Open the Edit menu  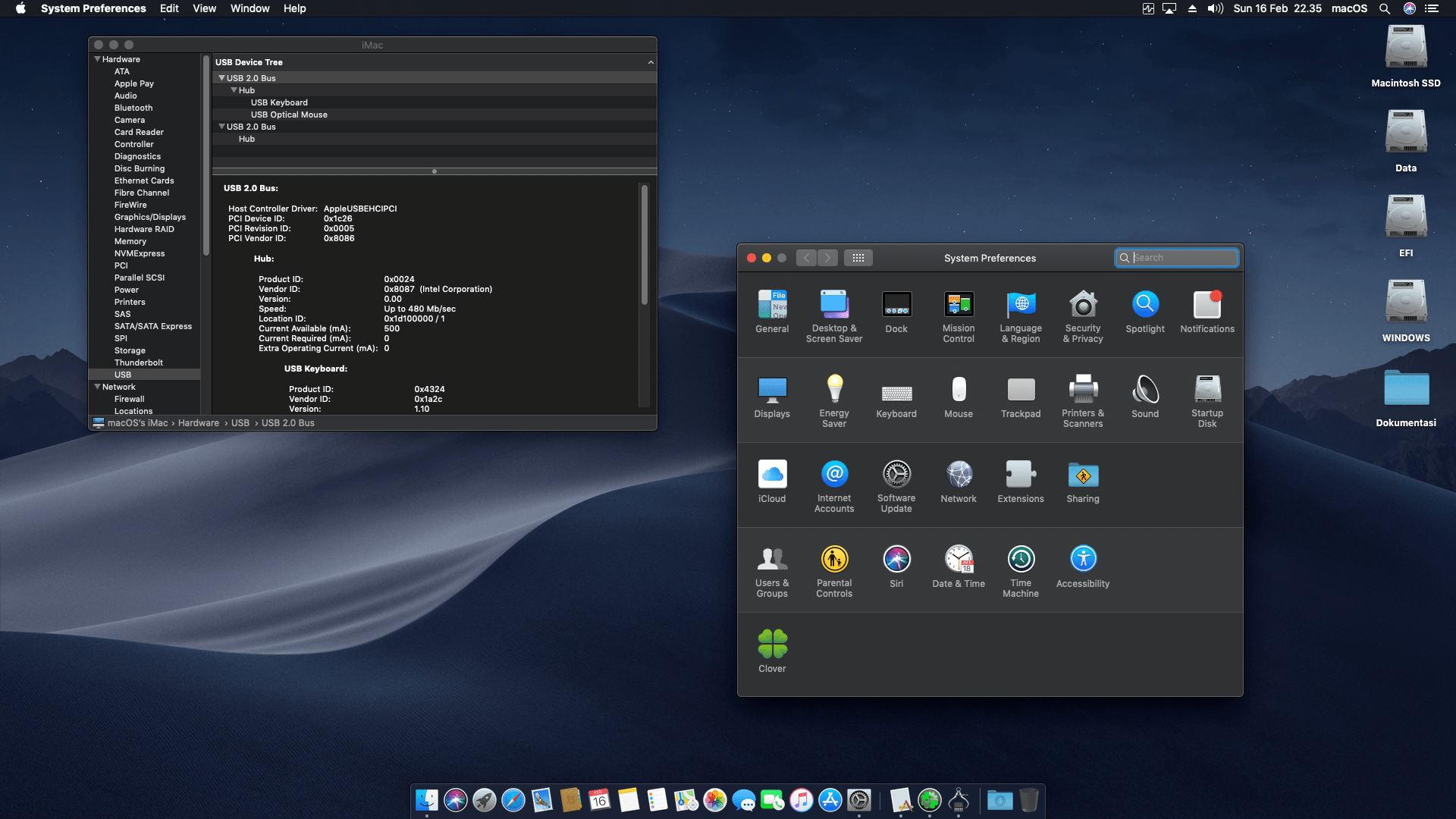(x=169, y=8)
